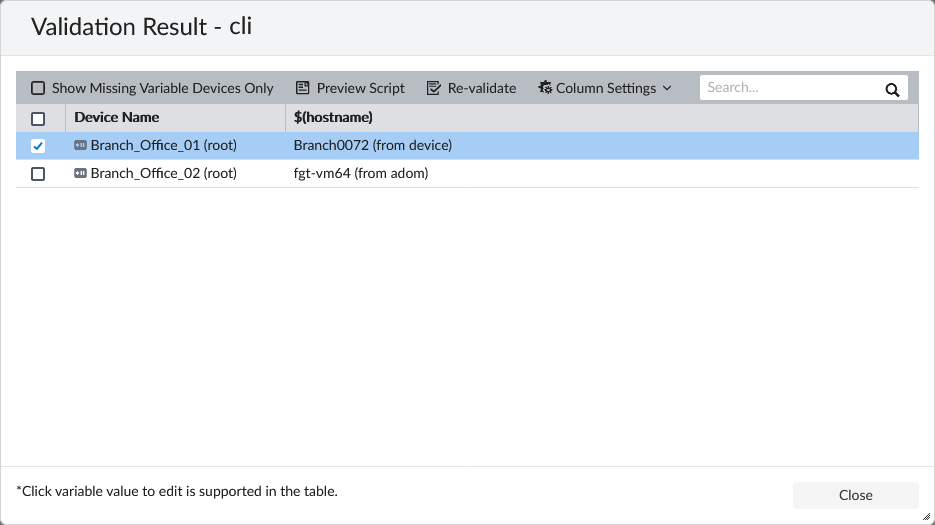Click the Branch_Office_02 device icon

tap(81, 173)
